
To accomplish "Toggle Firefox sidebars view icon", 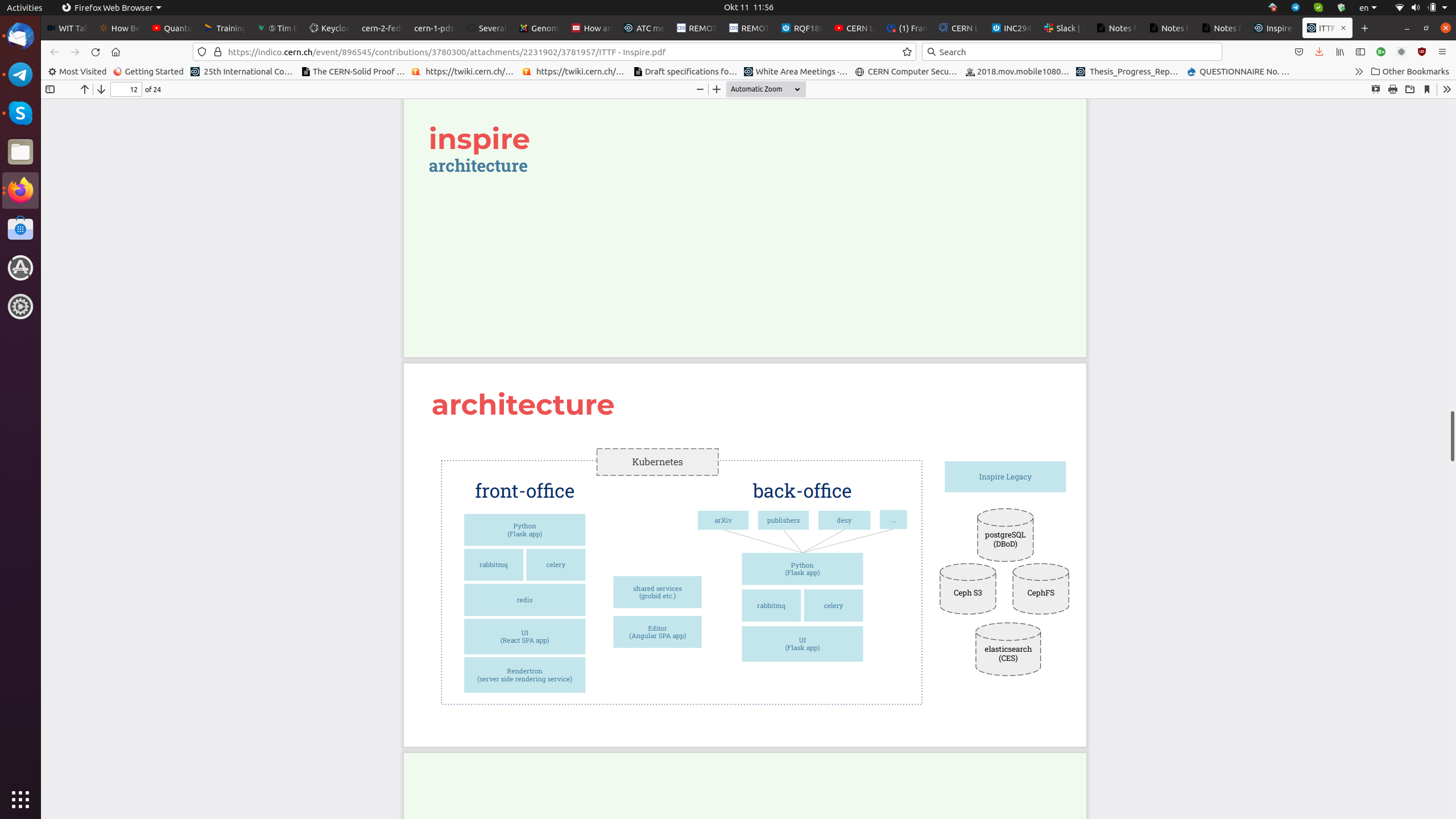I will click(x=1360, y=52).
